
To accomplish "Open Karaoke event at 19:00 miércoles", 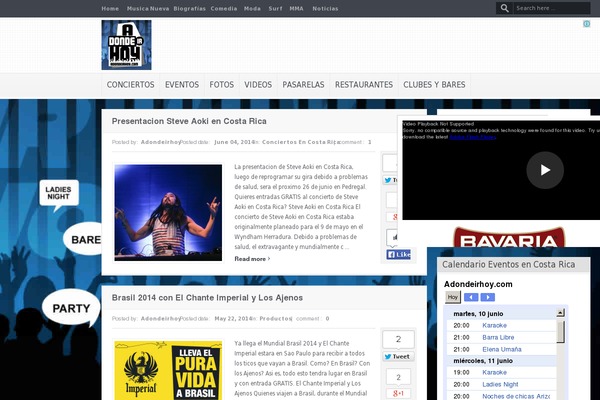I will tap(494, 372).
